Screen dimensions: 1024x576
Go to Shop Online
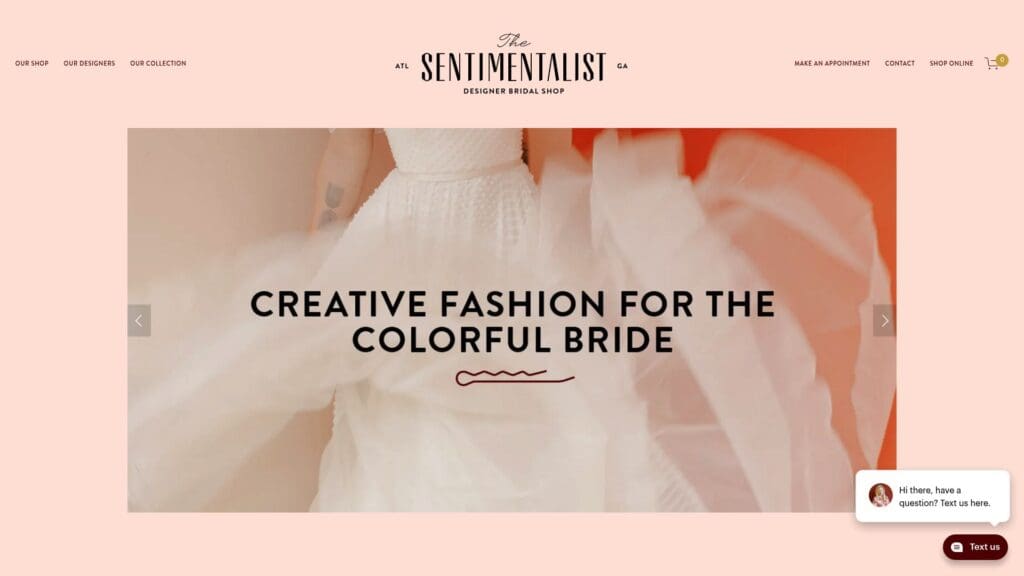coord(951,63)
